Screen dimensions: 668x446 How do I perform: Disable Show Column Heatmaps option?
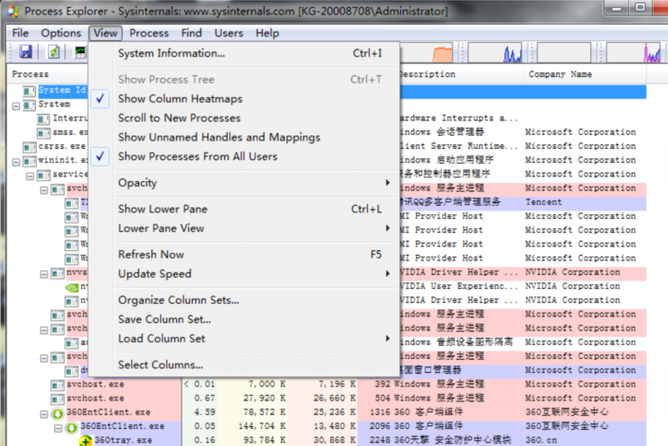179,99
